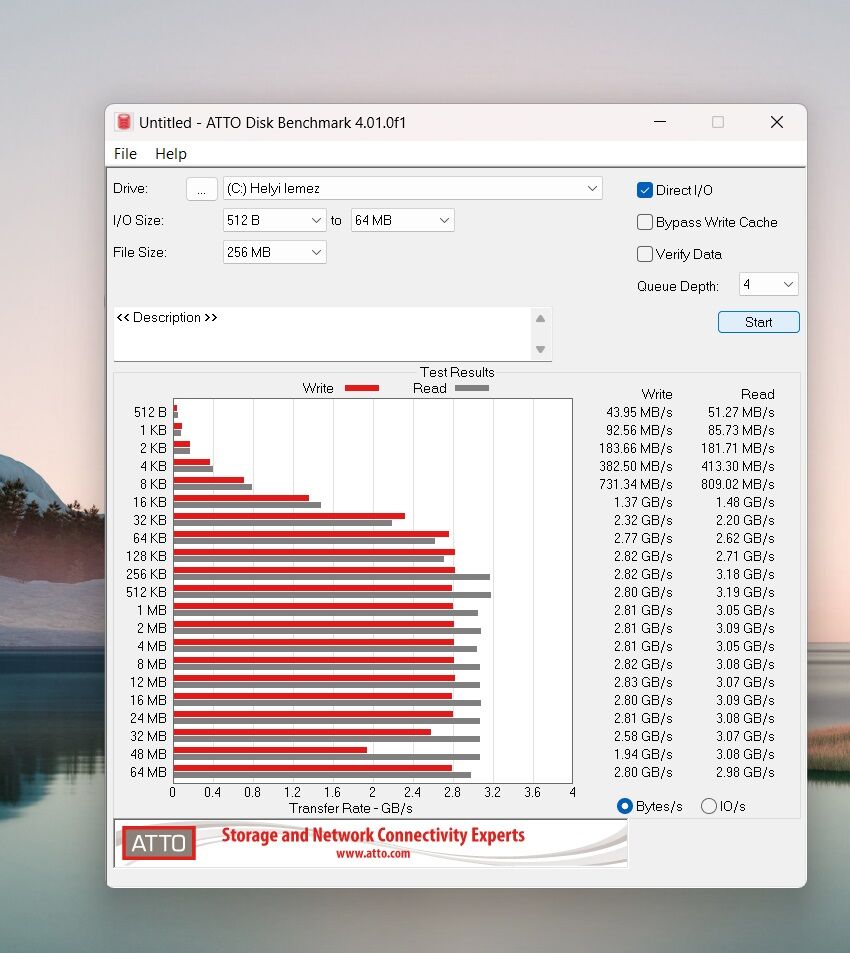Click the gray Read legend swatch

[x=471, y=388]
